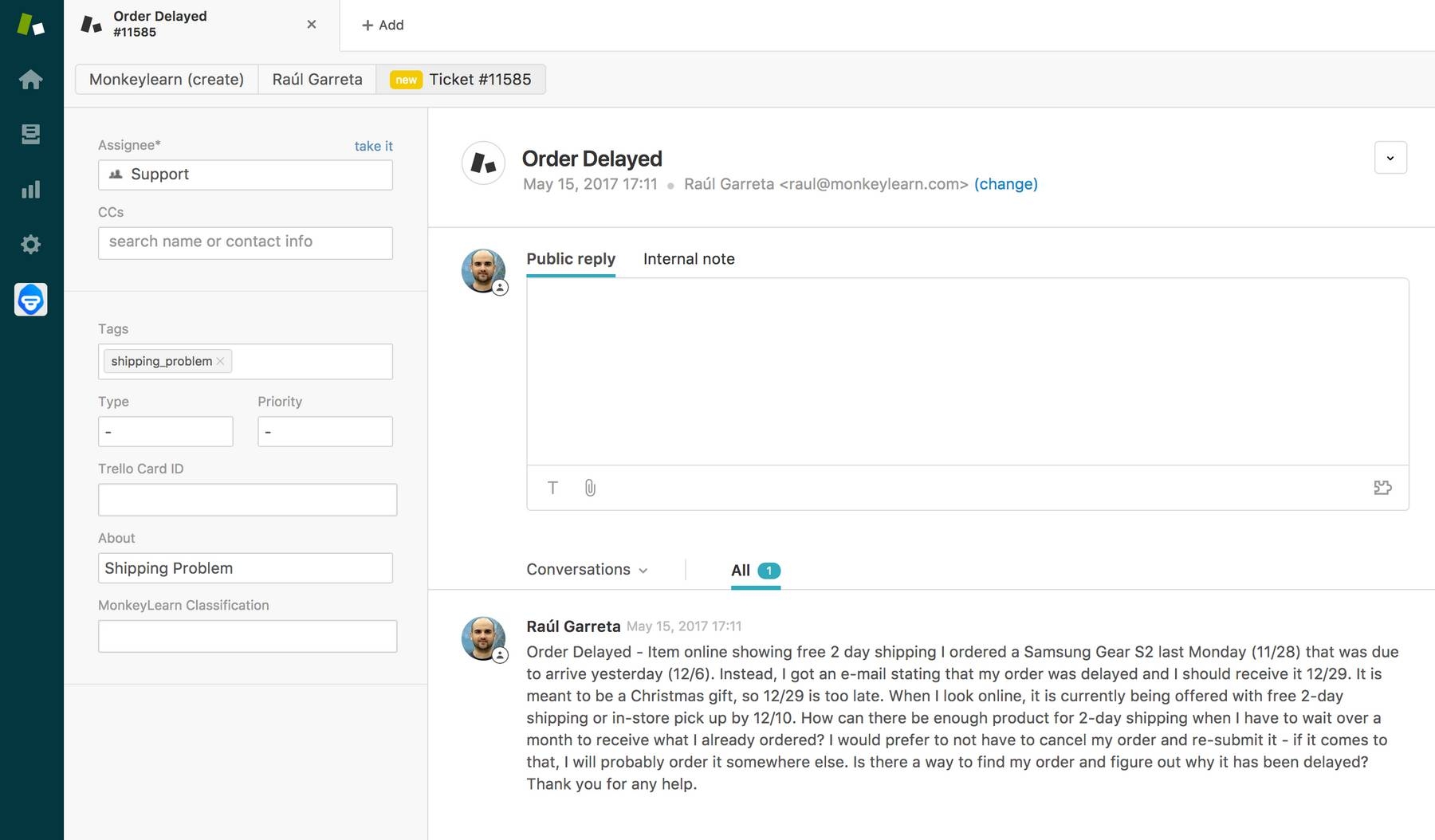This screenshot has height=840, width=1435.
Task: Open the Admin gear icon
Action: tap(30, 244)
